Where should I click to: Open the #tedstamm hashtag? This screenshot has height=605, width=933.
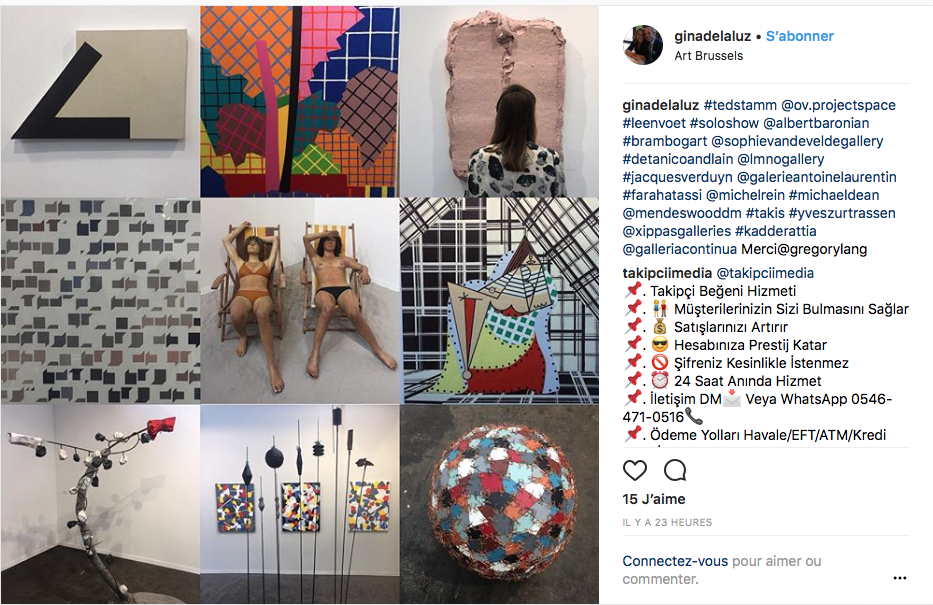740,105
